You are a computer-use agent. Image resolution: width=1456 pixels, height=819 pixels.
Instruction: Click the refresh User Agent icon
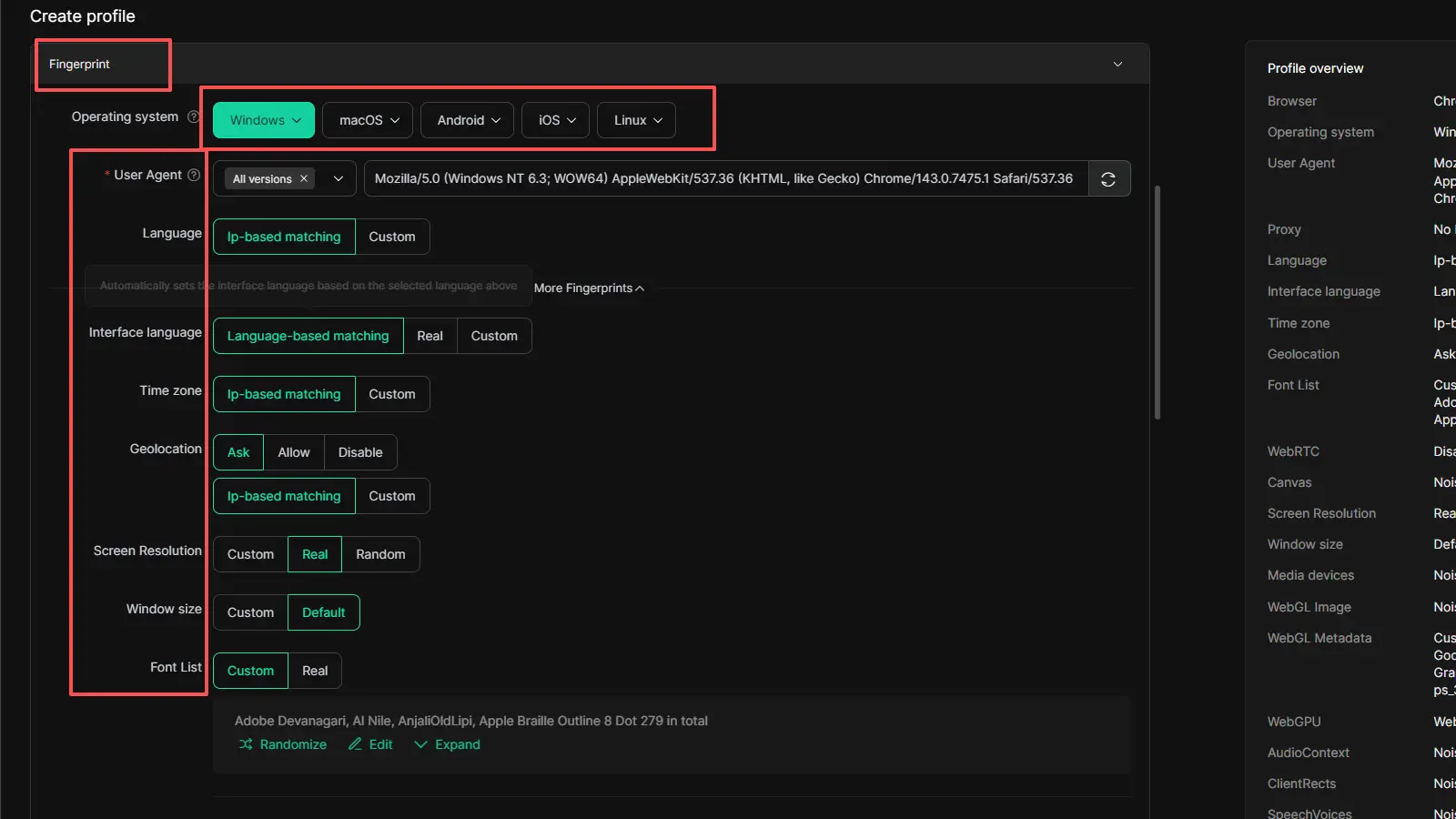click(1108, 179)
